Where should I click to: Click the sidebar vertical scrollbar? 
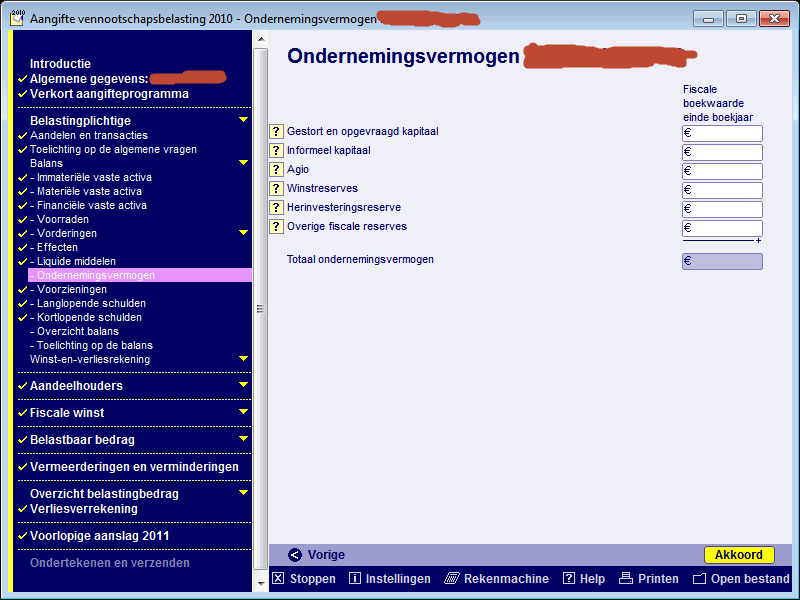point(261,300)
